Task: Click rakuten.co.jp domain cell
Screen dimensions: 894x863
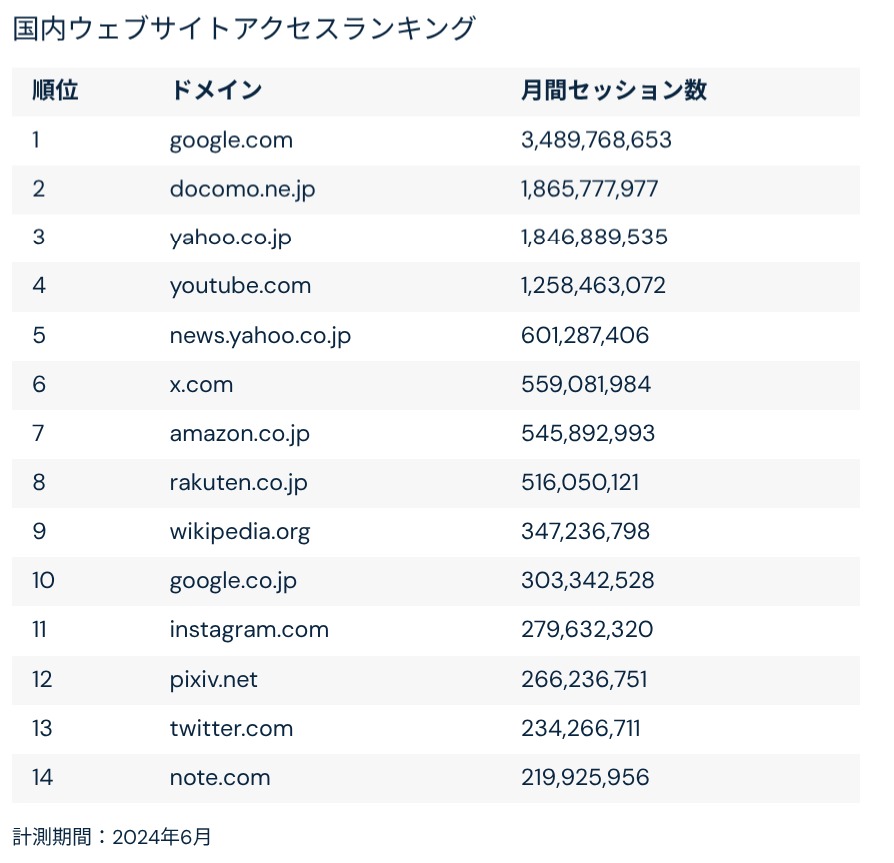Action: [x=238, y=483]
